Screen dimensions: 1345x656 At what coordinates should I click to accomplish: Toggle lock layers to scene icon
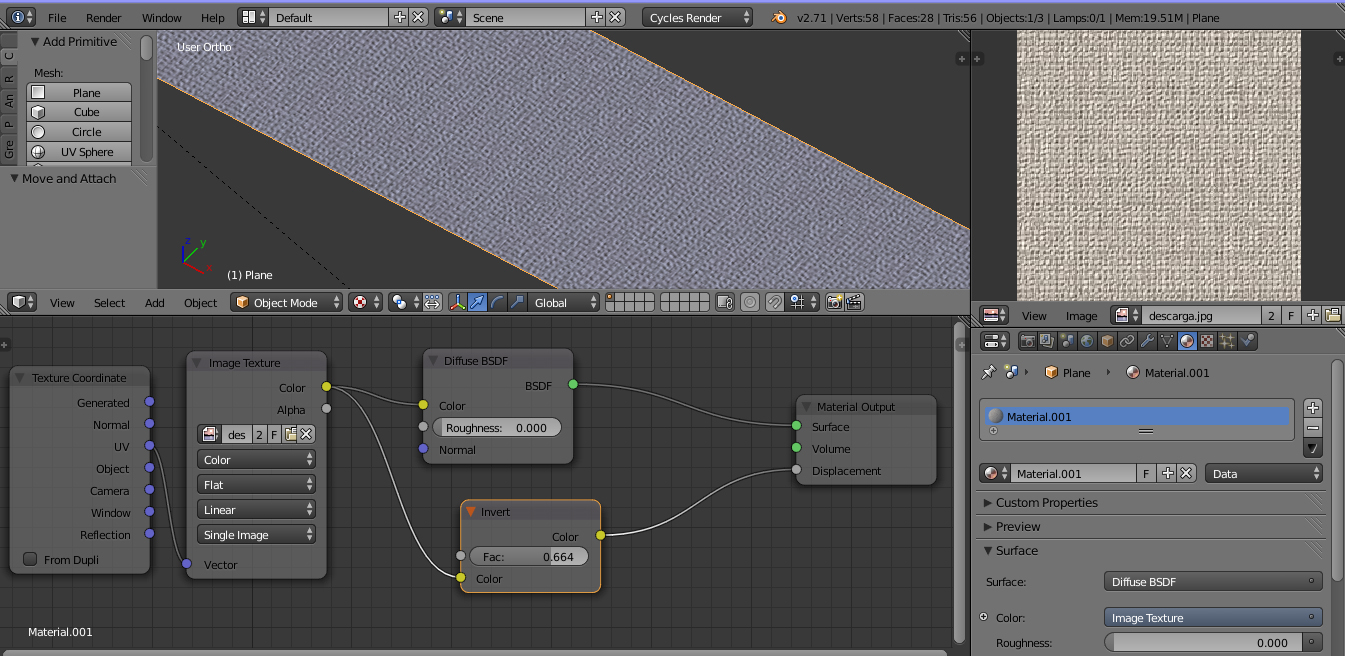726,302
